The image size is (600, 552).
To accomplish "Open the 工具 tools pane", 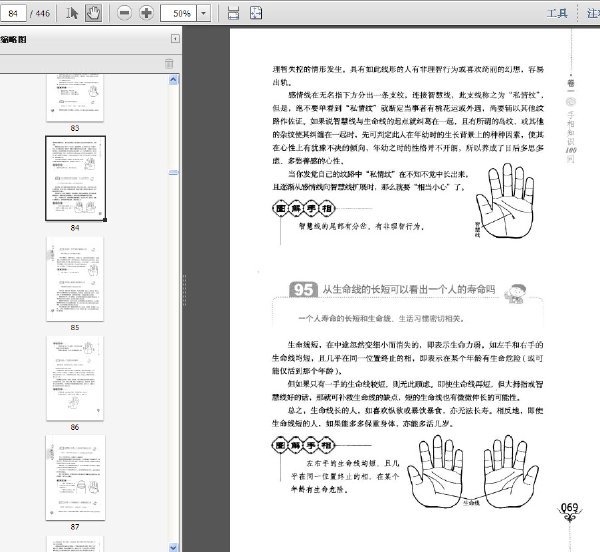I will [x=557, y=14].
